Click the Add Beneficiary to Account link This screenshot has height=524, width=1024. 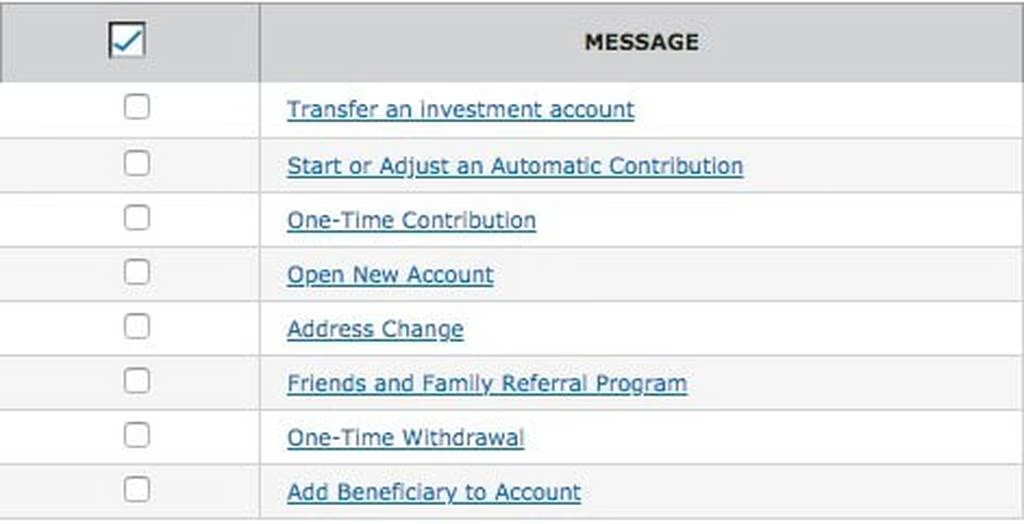(433, 493)
